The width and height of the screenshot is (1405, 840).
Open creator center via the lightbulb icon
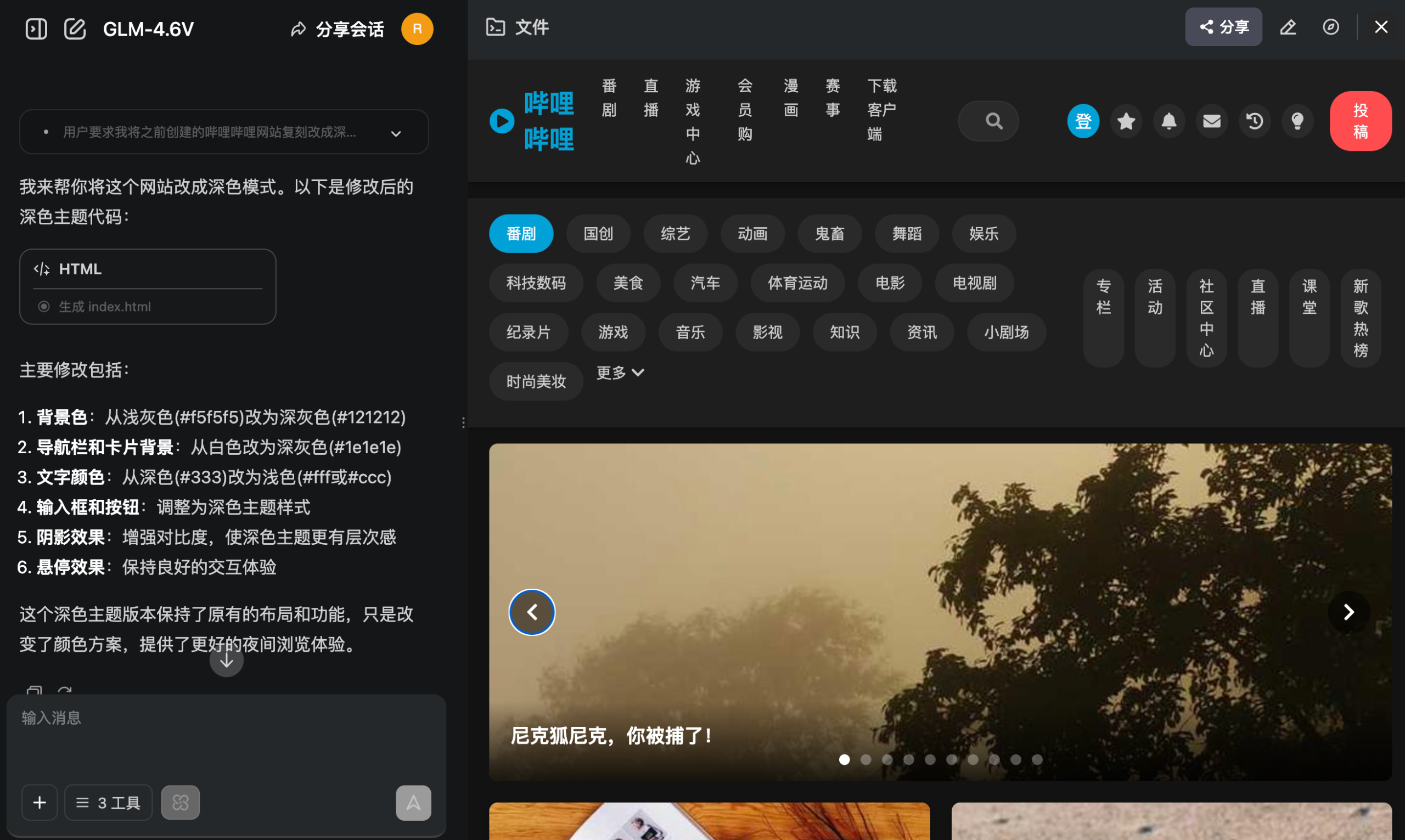tap(1297, 121)
